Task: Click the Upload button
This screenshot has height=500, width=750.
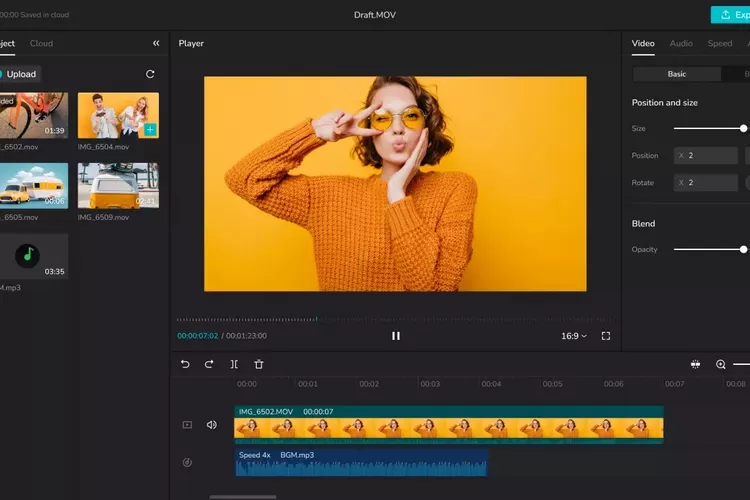Action: [x=20, y=74]
